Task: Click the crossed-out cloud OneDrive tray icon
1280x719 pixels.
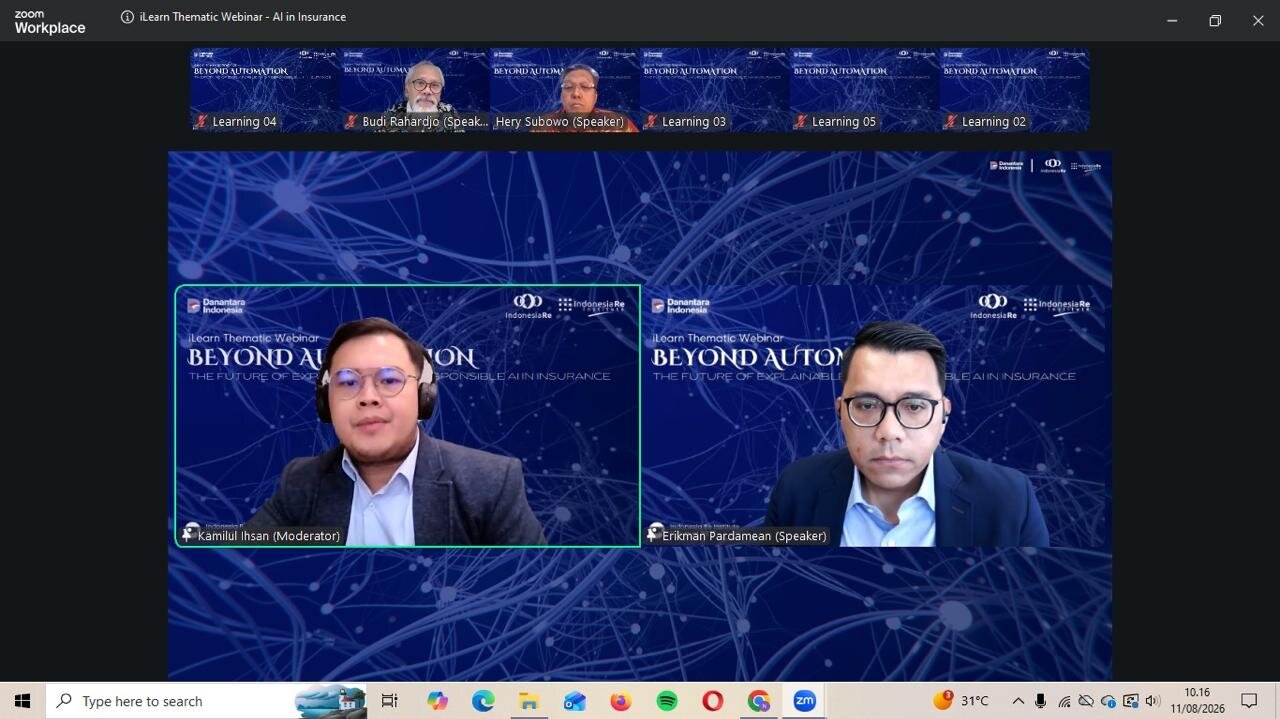Action: click(1086, 701)
